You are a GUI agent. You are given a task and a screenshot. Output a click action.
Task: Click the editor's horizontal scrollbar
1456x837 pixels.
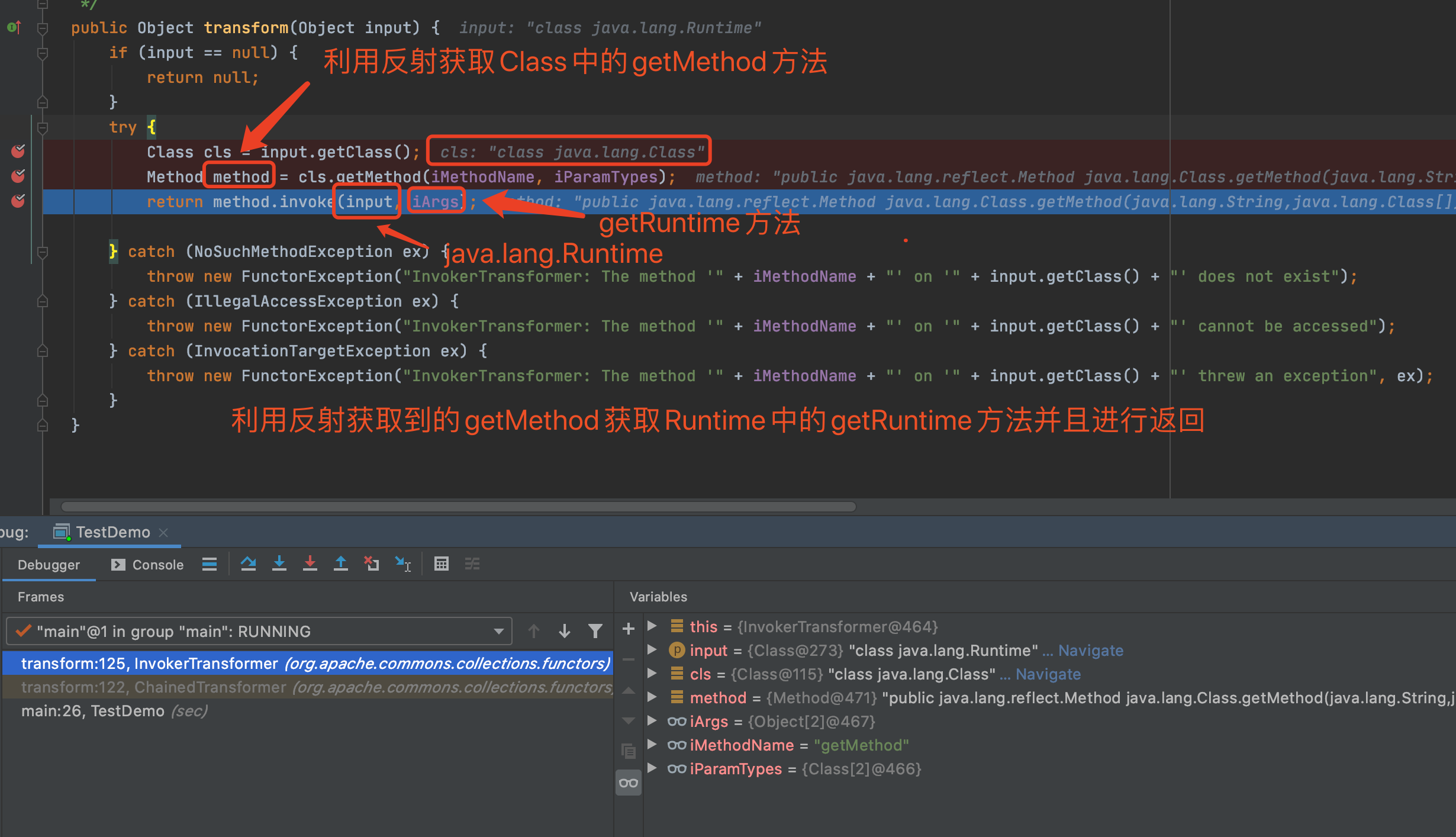click(x=459, y=507)
